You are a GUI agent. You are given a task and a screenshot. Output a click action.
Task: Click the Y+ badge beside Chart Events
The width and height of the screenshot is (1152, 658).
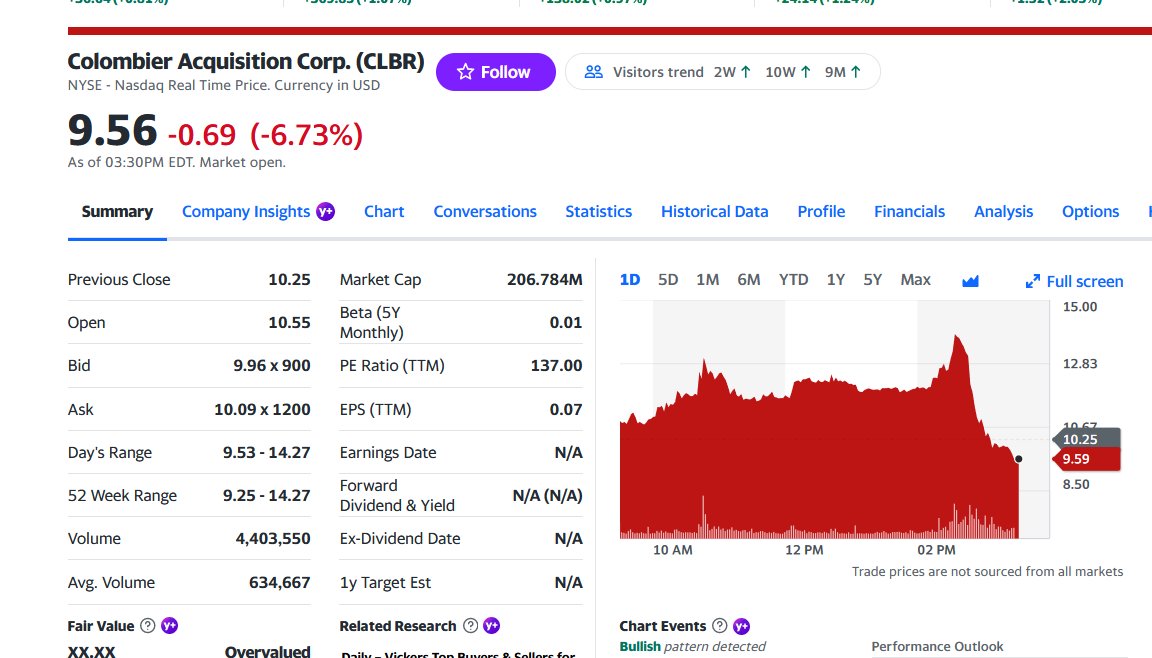[741, 626]
